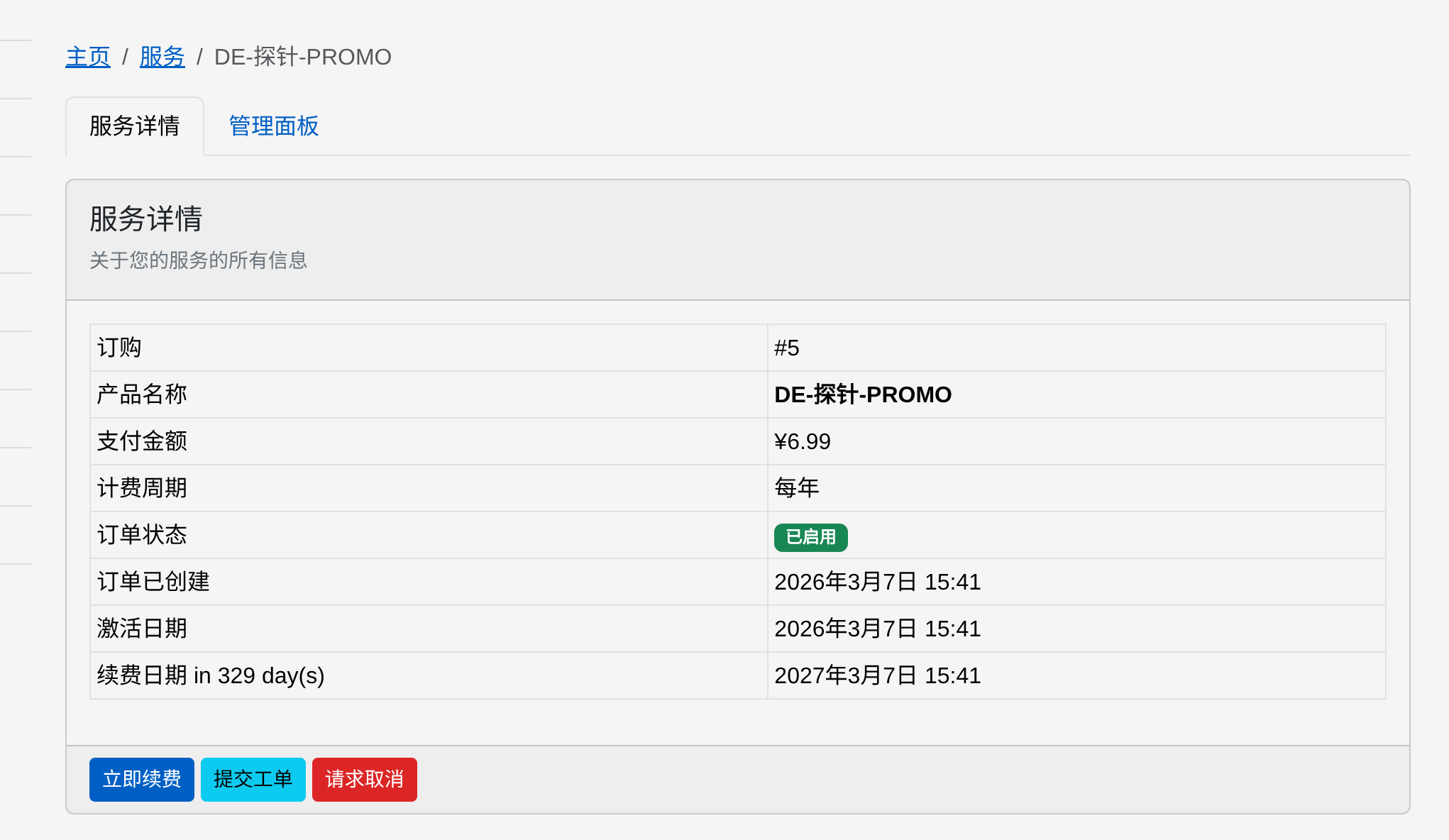Click the ¥6.99 payment amount

802,441
